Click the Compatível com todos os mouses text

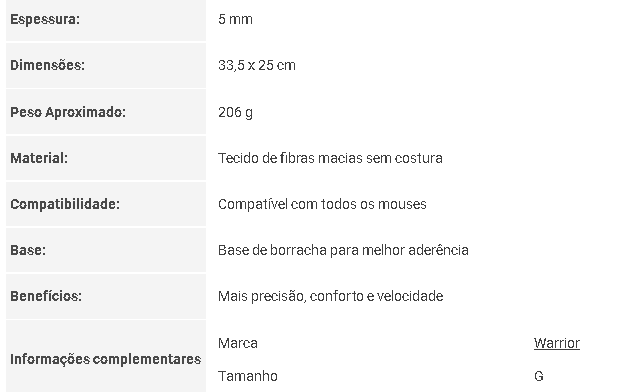pos(322,204)
